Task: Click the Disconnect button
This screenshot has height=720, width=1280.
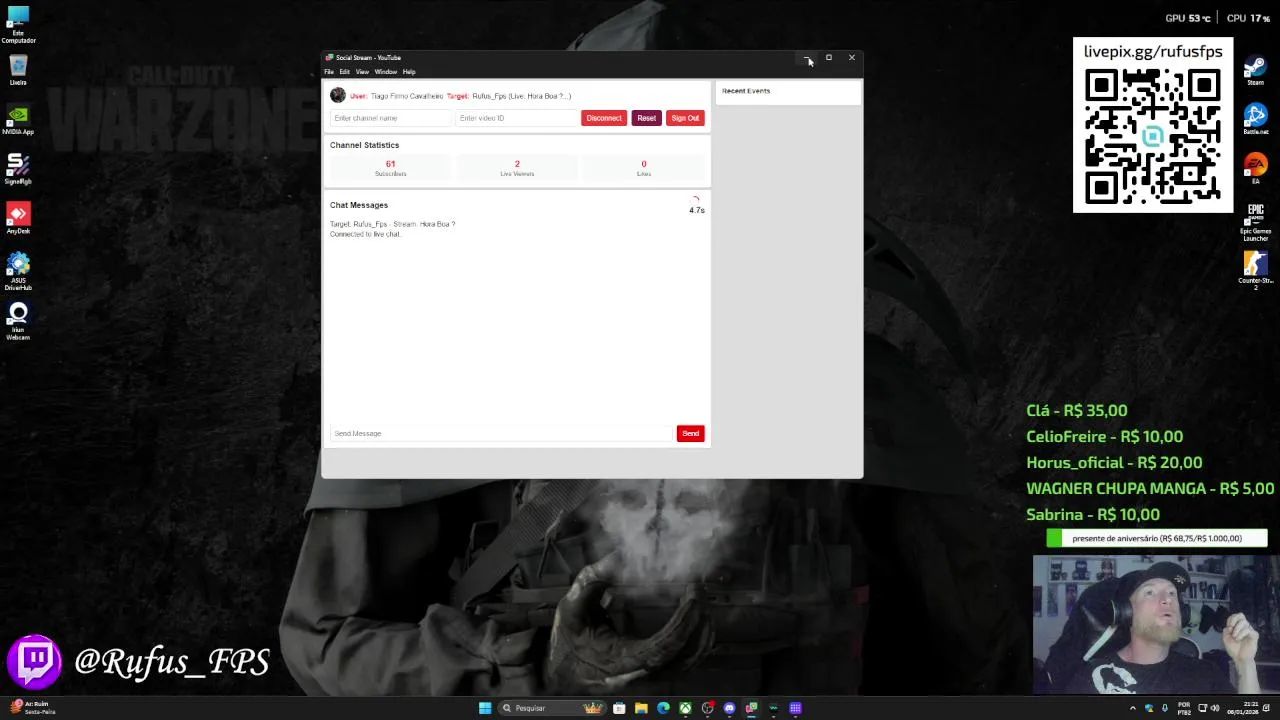Action: pyautogui.click(x=604, y=118)
